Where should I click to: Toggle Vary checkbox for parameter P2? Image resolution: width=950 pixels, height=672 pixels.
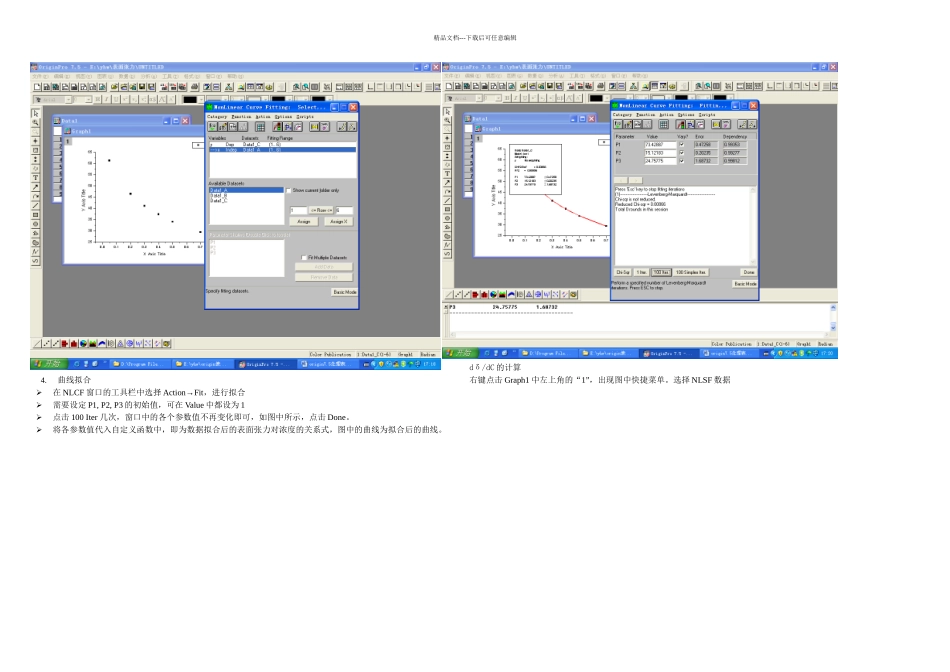[x=682, y=153]
